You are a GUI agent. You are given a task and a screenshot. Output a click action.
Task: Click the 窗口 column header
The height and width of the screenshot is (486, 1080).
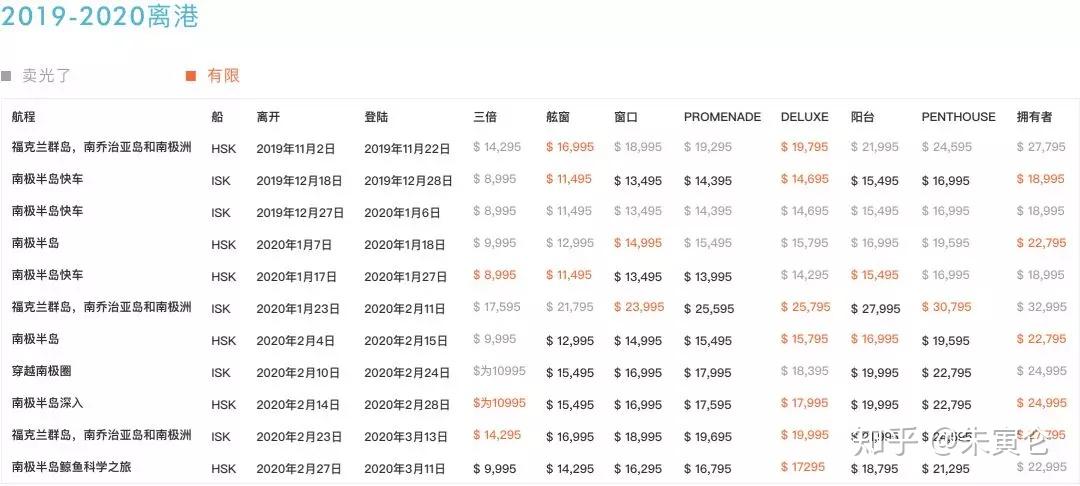tap(626, 117)
